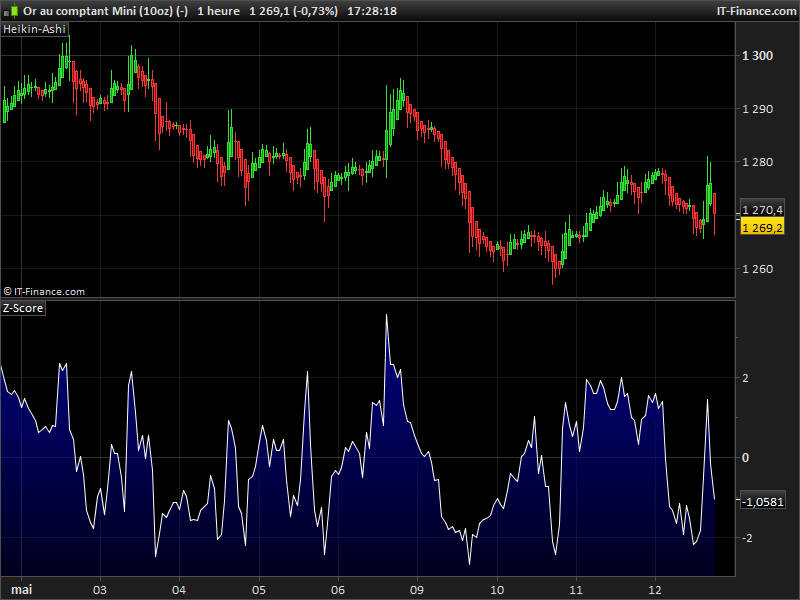Click date marker 12 on the time axis
Screen dimensions: 800x600
click(655, 588)
